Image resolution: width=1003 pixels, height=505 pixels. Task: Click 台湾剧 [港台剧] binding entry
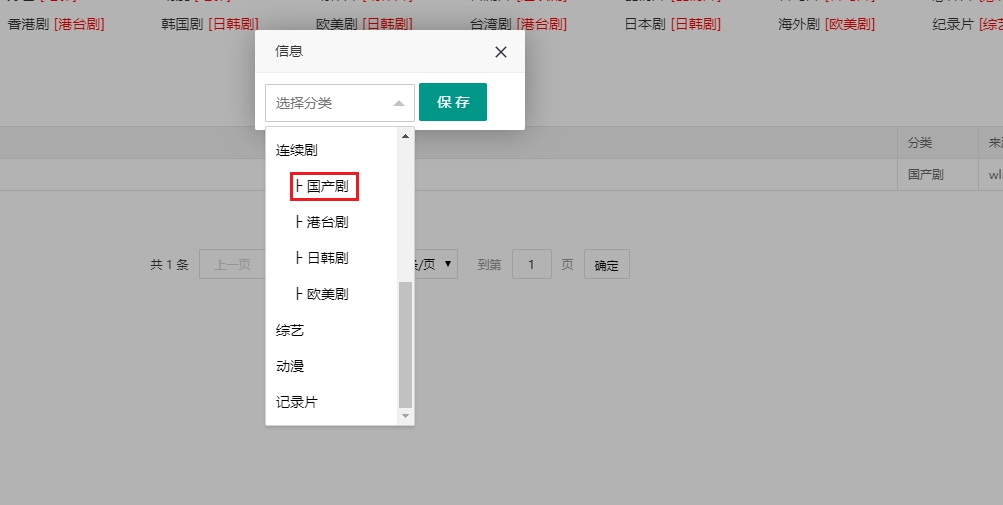pyautogui.click(x=518, y=24)
